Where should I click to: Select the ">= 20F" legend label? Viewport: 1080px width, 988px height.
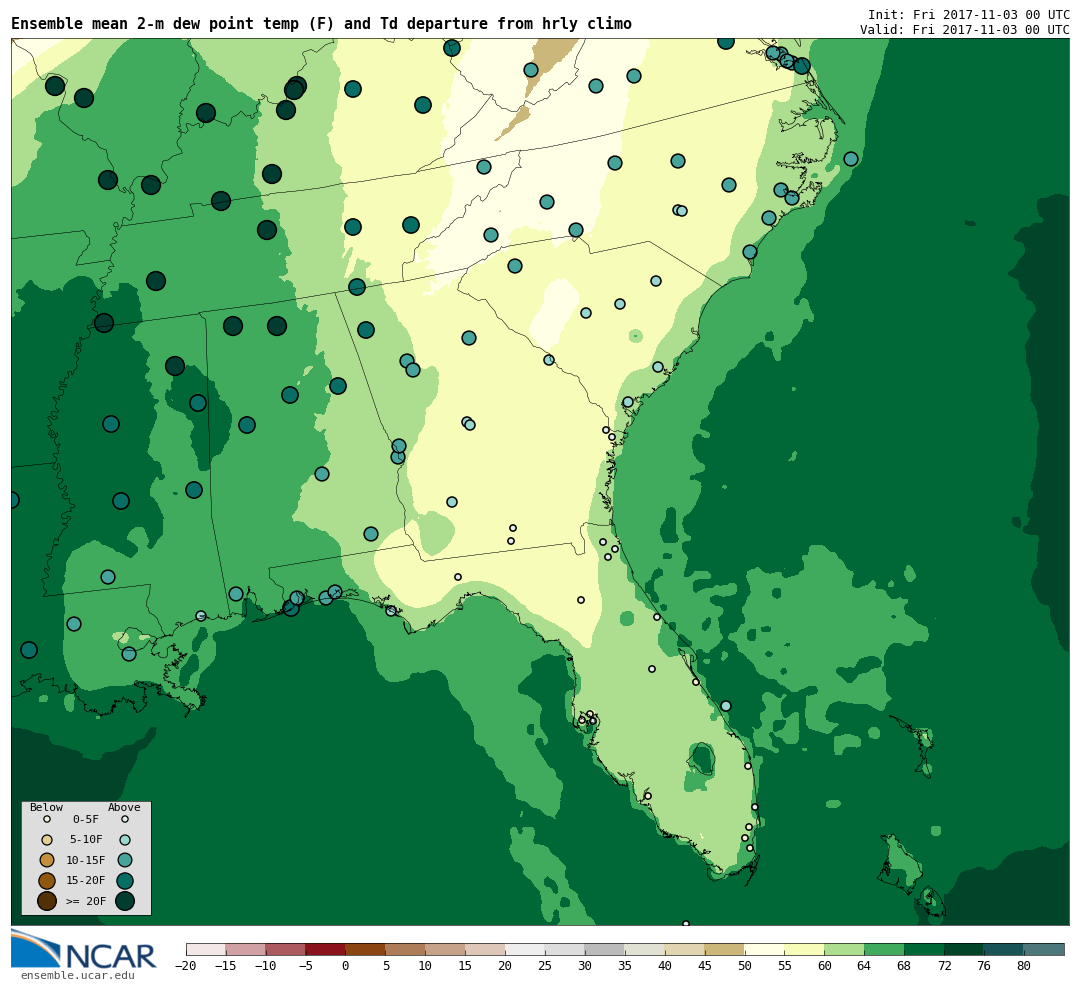pyautogui.click(x=86, y=900)
